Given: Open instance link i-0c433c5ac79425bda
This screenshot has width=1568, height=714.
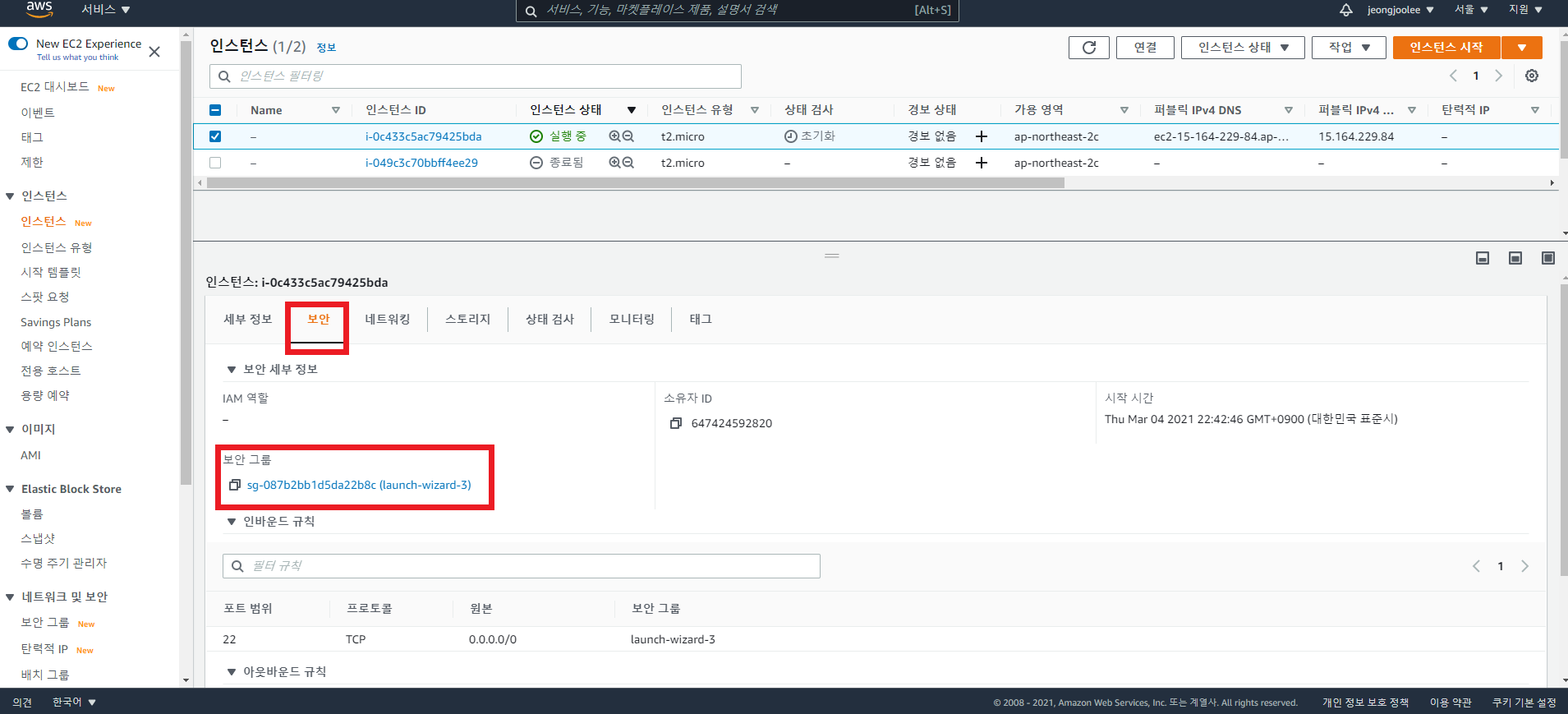Looking at the screenshot, I should (424, 136).
